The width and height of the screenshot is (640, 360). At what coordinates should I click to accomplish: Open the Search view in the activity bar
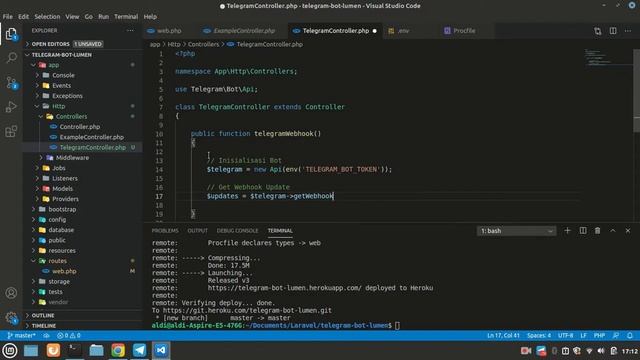11,58
